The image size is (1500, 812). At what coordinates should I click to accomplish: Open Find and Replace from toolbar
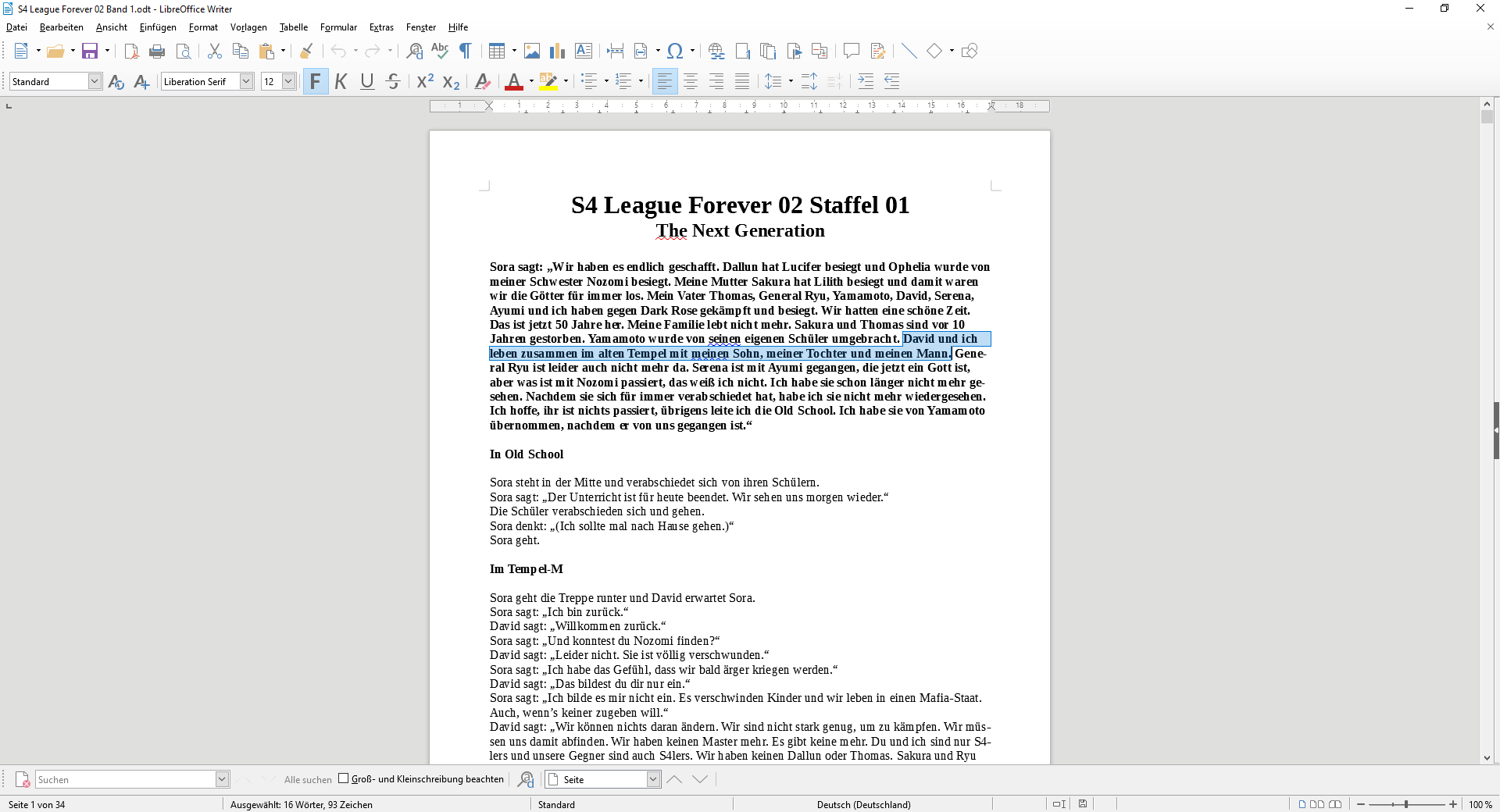point(415,52)
